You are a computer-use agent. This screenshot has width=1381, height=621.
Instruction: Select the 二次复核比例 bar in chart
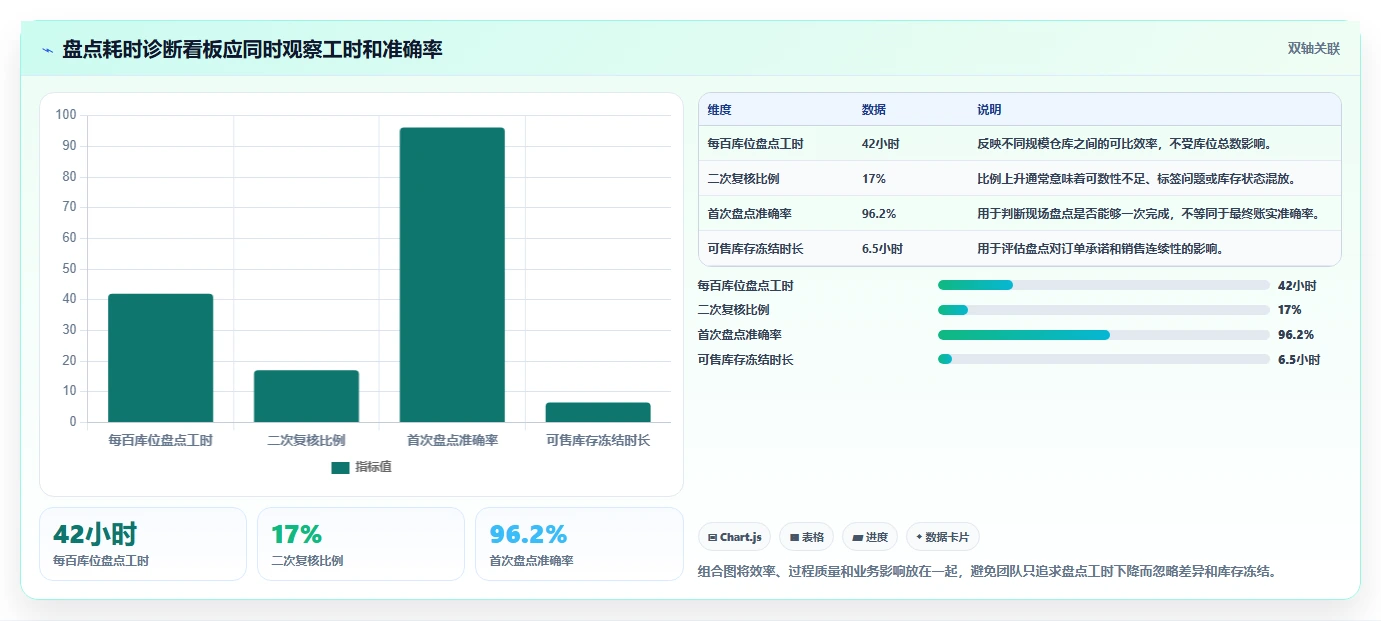(306, 396)
